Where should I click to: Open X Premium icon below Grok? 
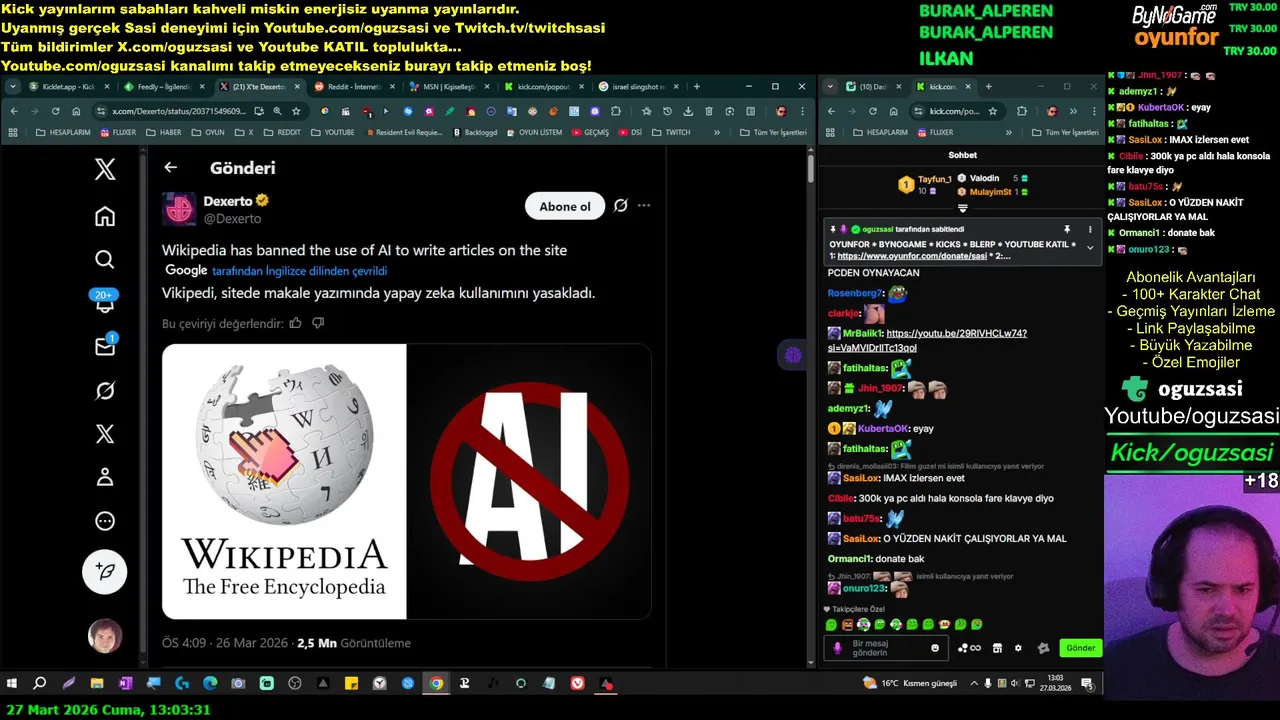105,434
